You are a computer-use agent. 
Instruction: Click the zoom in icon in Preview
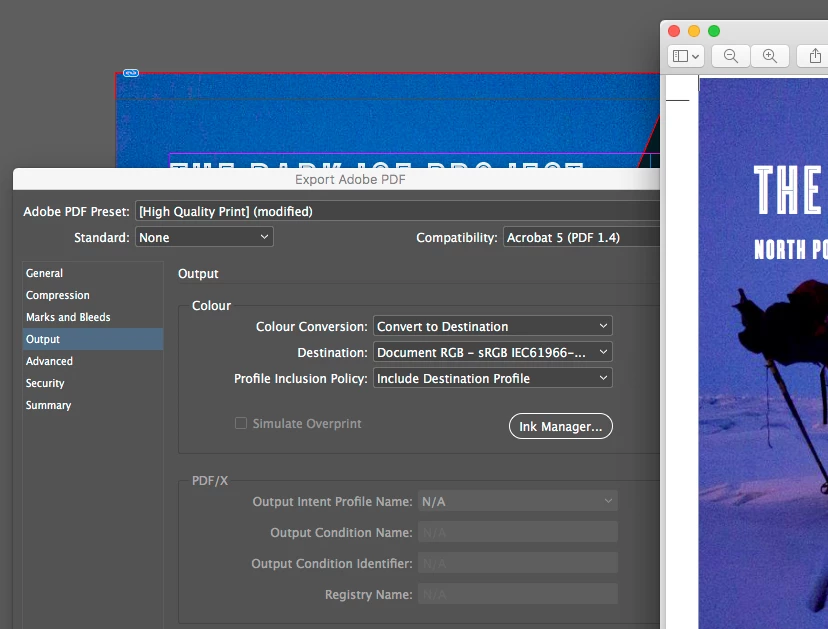pyautogui.click(x=770, y=56)
